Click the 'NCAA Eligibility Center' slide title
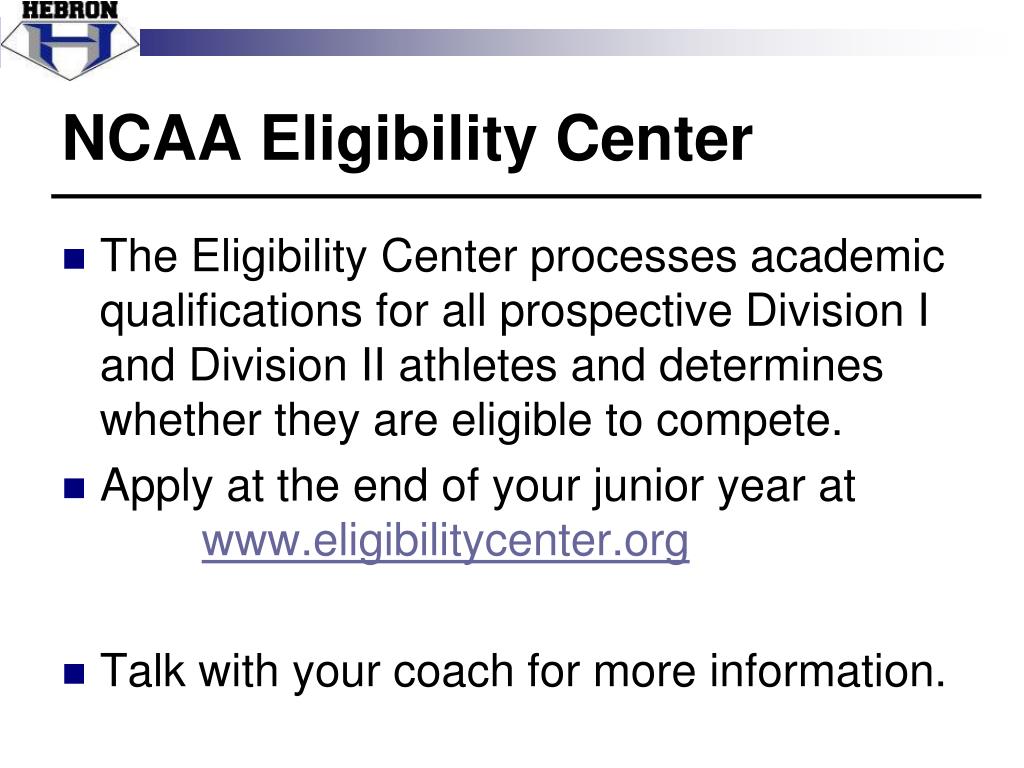 coord(408,140)
